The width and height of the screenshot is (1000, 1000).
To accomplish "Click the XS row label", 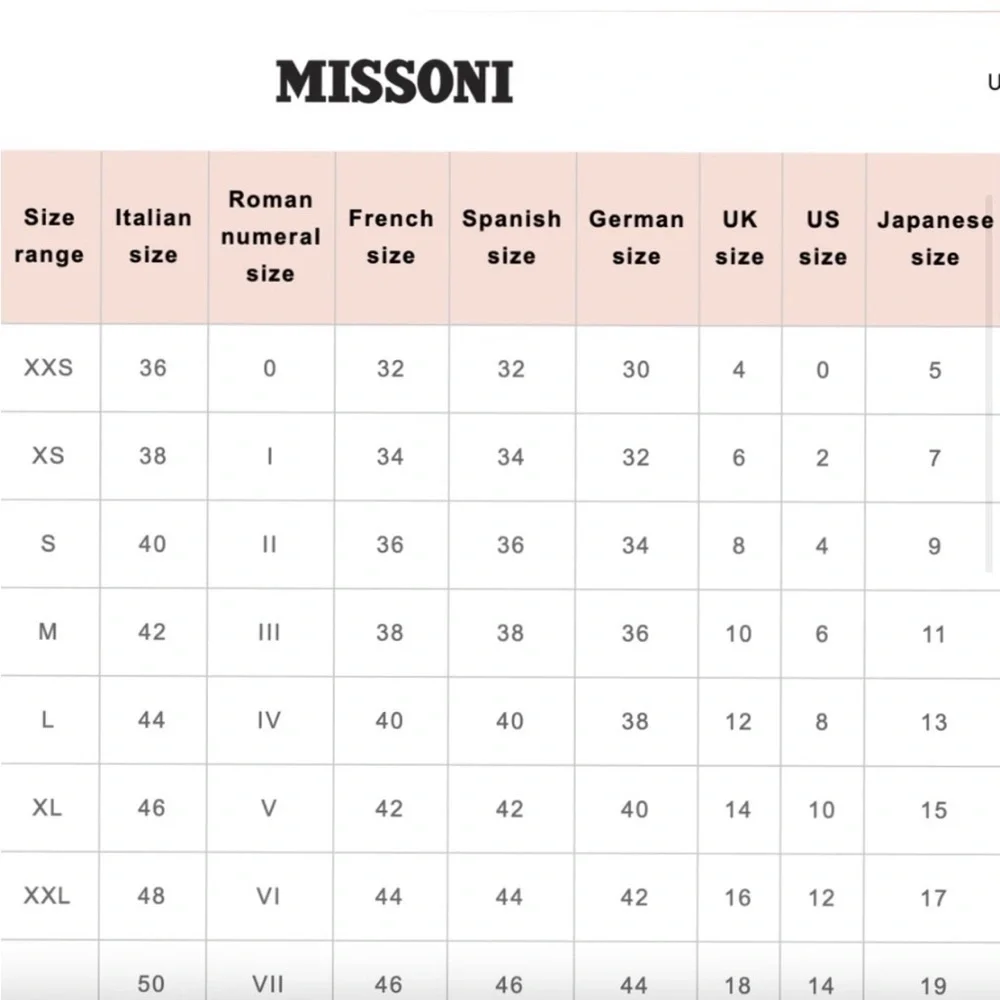I will [49, 455].
